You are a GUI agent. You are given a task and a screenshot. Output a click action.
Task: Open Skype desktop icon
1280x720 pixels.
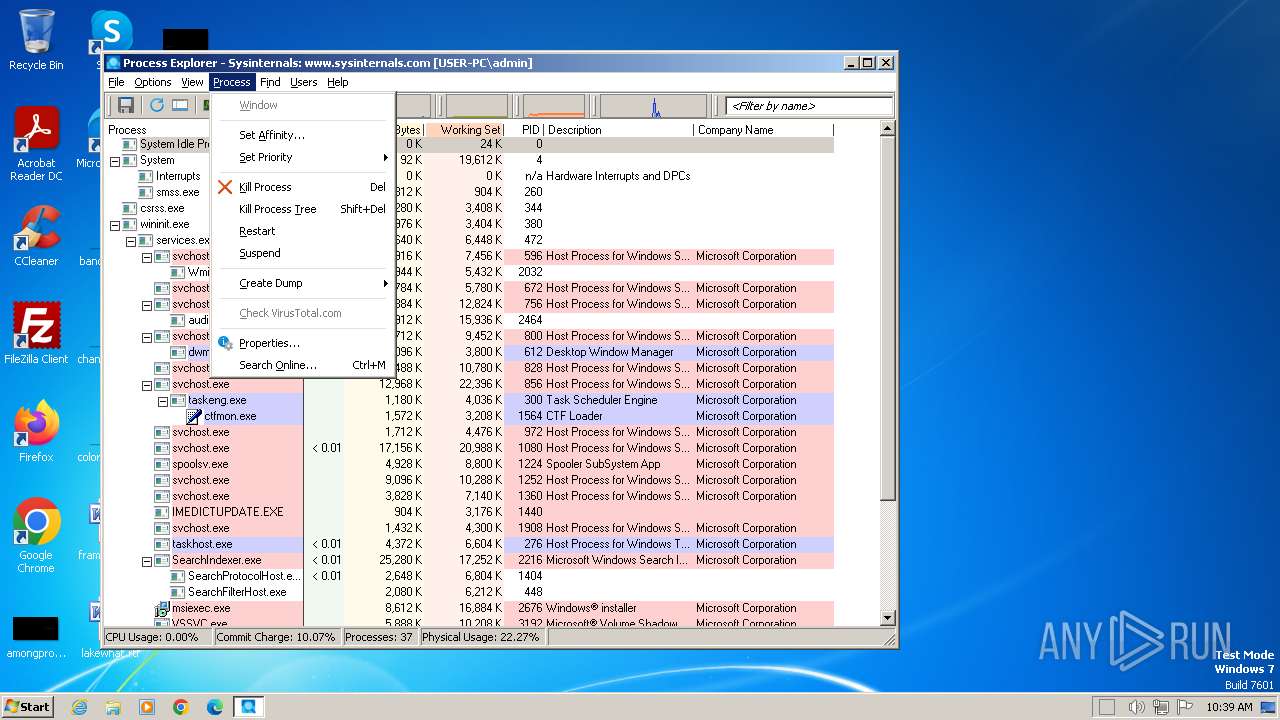point(111,30)
